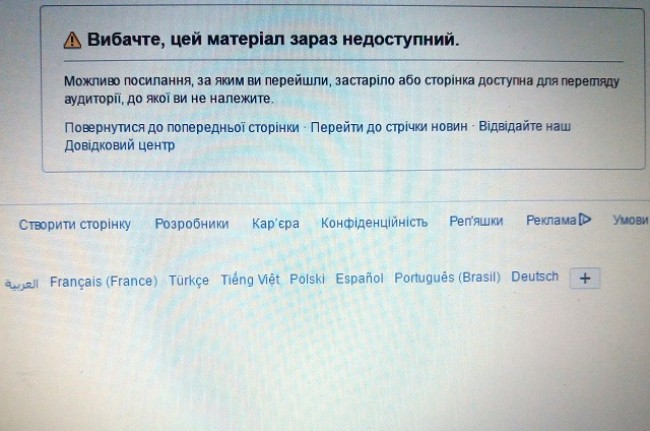Screen dimensions: 650x431
Task: Go to 'Перейти до стрічки новин'
Action: pyautogui.click(x=389, y=126)
